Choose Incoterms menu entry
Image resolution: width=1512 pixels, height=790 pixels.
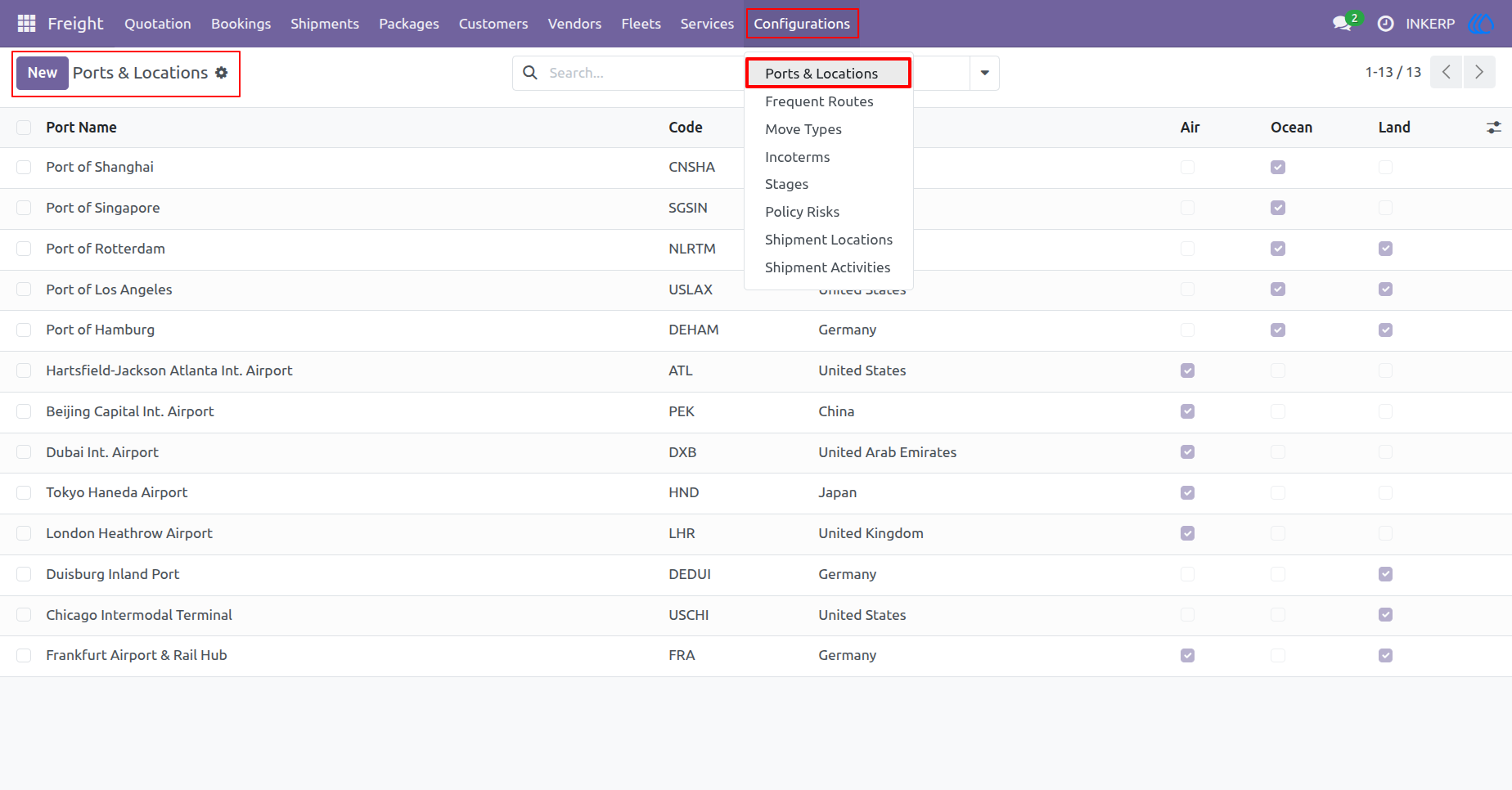tap(828, 157)
